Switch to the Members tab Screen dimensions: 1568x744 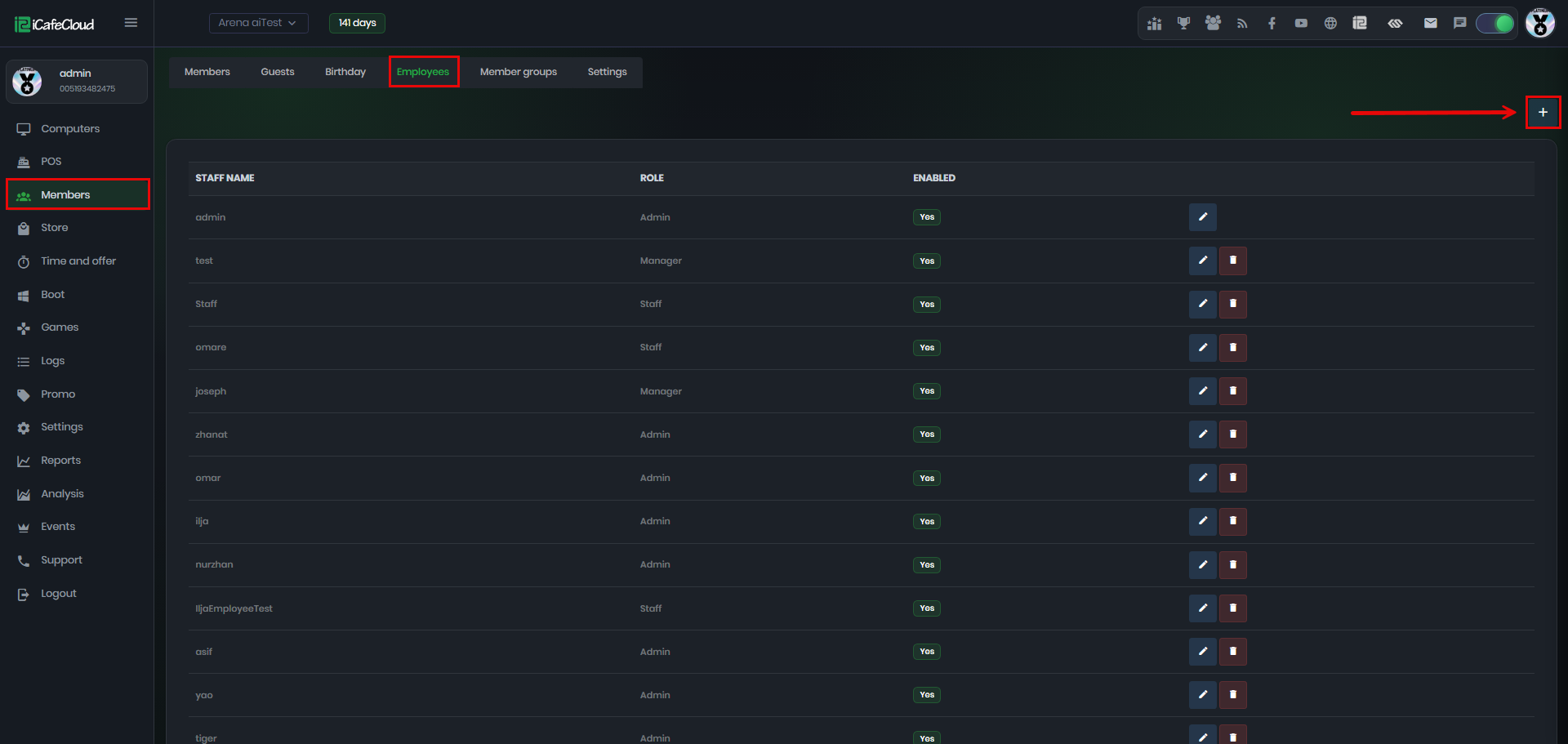coord(207,72)
